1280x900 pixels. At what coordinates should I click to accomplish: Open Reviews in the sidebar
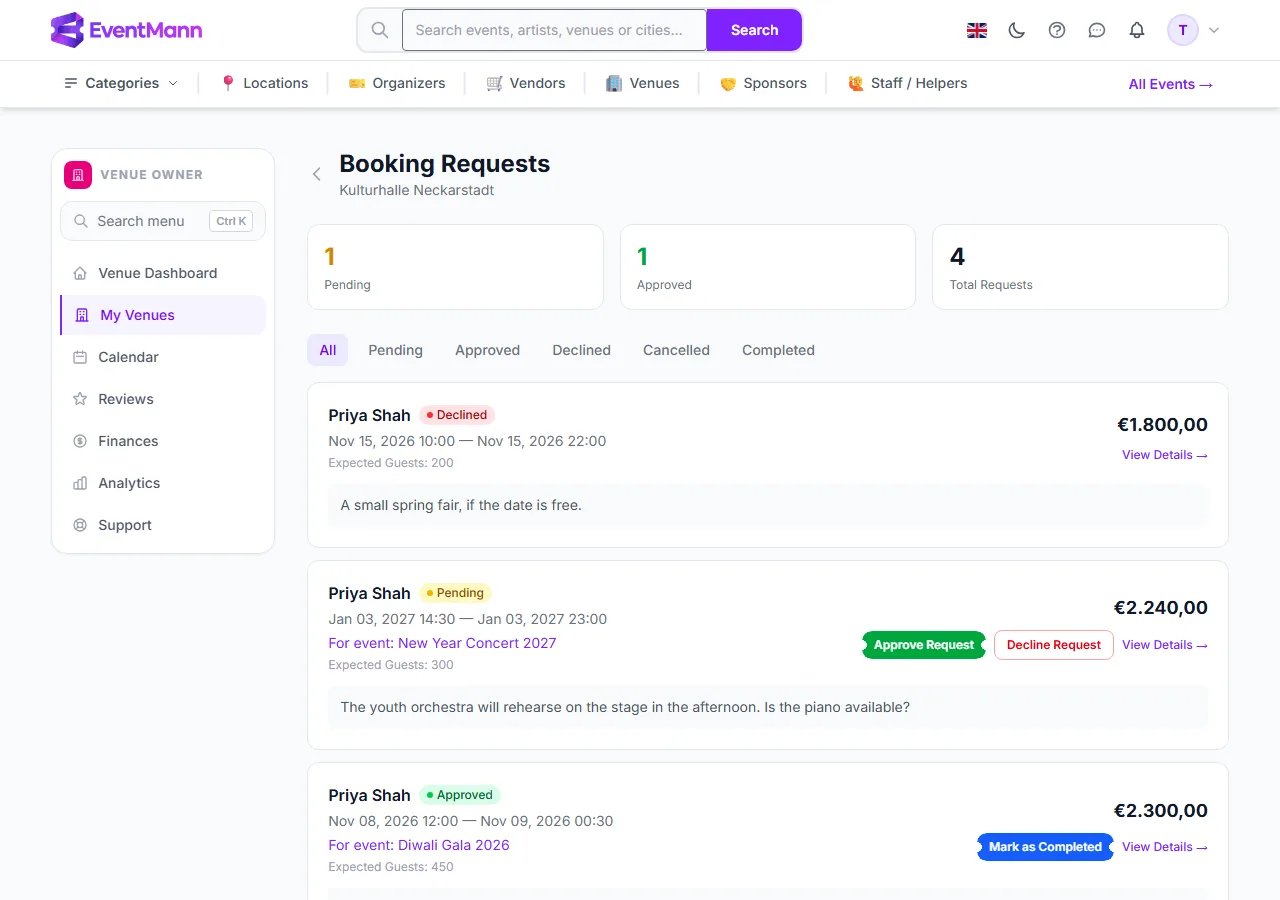click(x=163, y=399)
